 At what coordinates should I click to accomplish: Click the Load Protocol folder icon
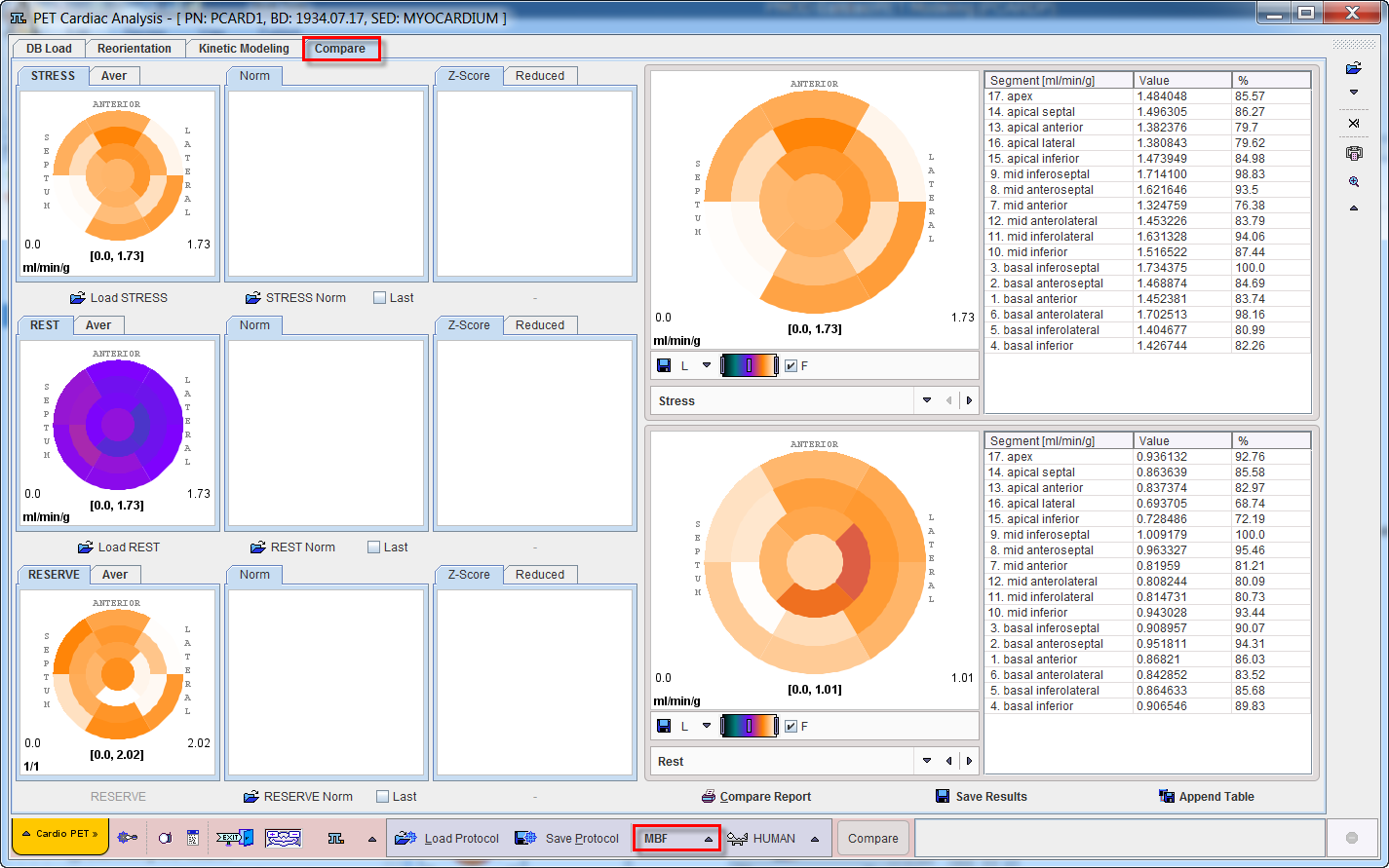tap(406, 838)
